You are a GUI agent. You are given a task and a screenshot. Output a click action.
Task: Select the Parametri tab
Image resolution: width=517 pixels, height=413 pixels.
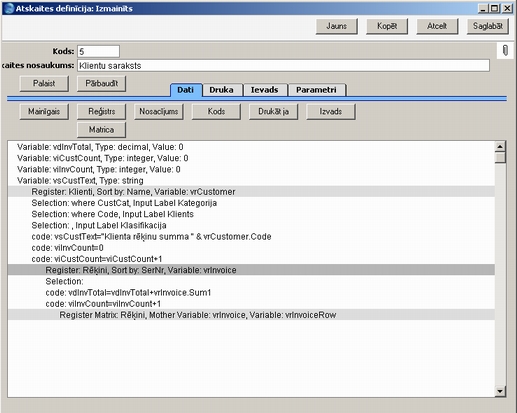coord(316,90)
